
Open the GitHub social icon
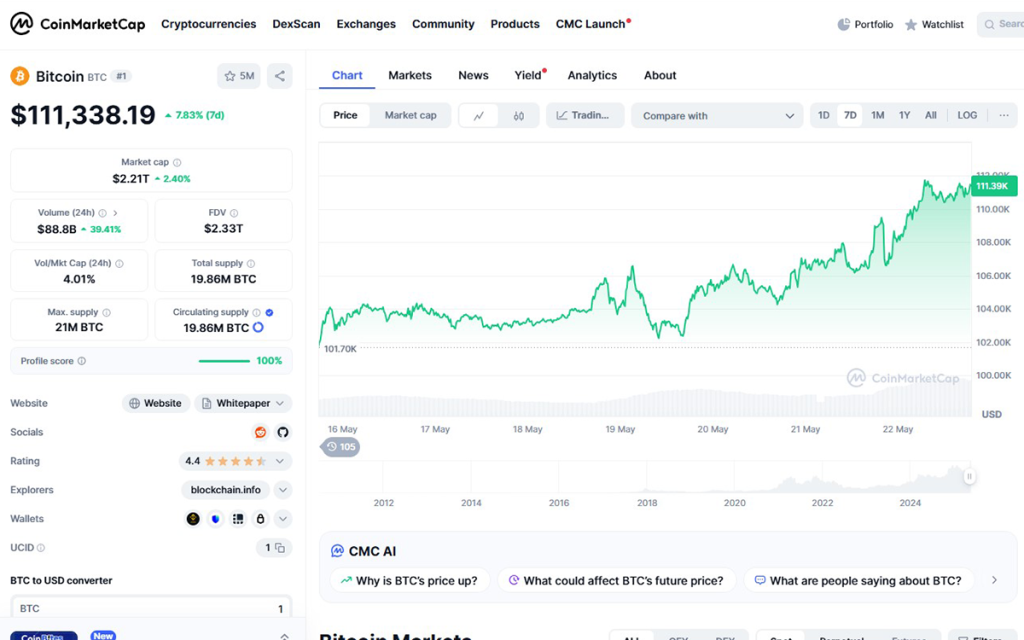coord(283,432)
